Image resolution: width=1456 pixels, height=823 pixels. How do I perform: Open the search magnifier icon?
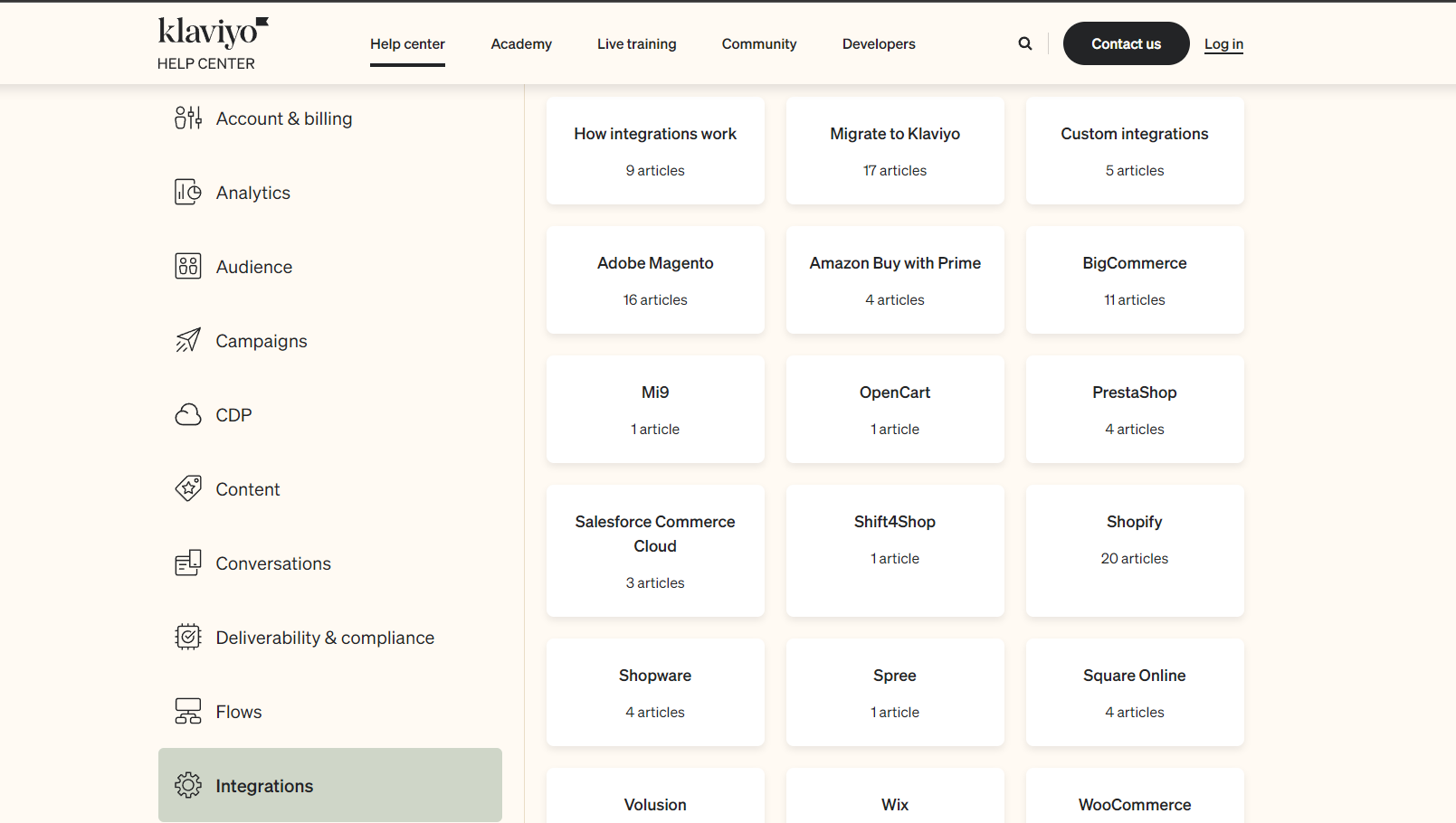[x=1025, y=43]
